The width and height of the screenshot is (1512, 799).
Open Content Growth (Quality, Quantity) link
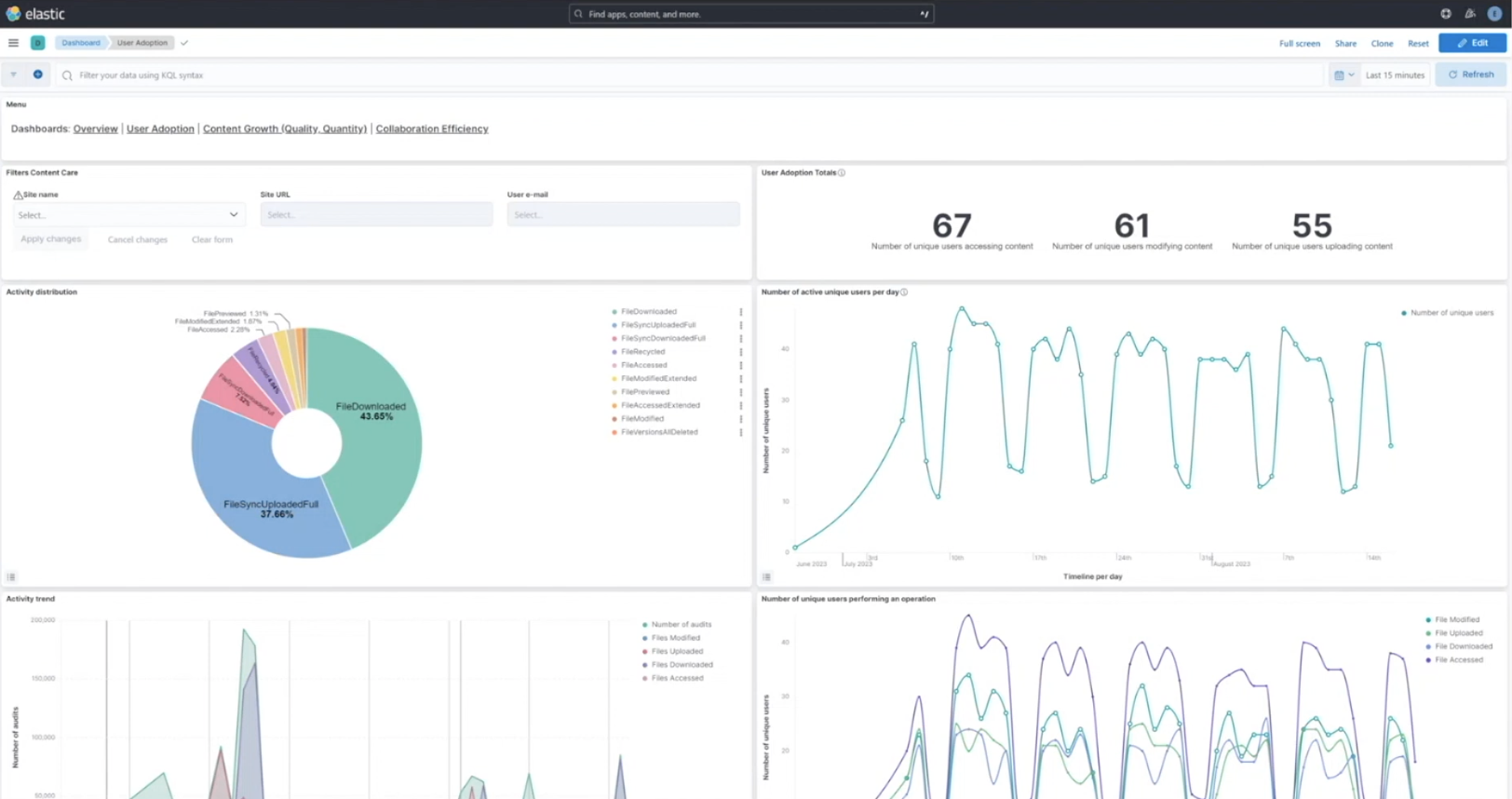click(x=285, y=129)
